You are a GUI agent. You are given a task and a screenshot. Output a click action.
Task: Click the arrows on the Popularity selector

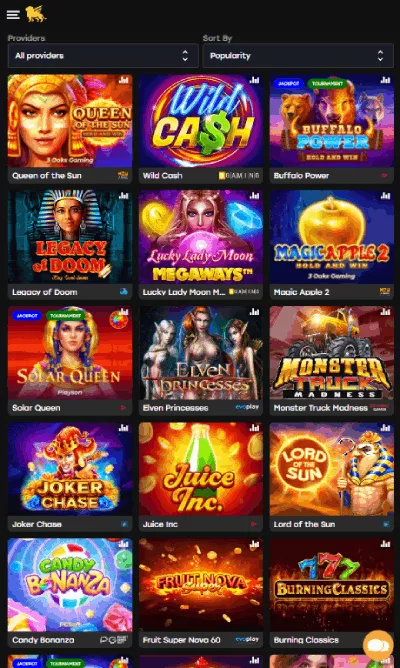click(x=380, y=56)
